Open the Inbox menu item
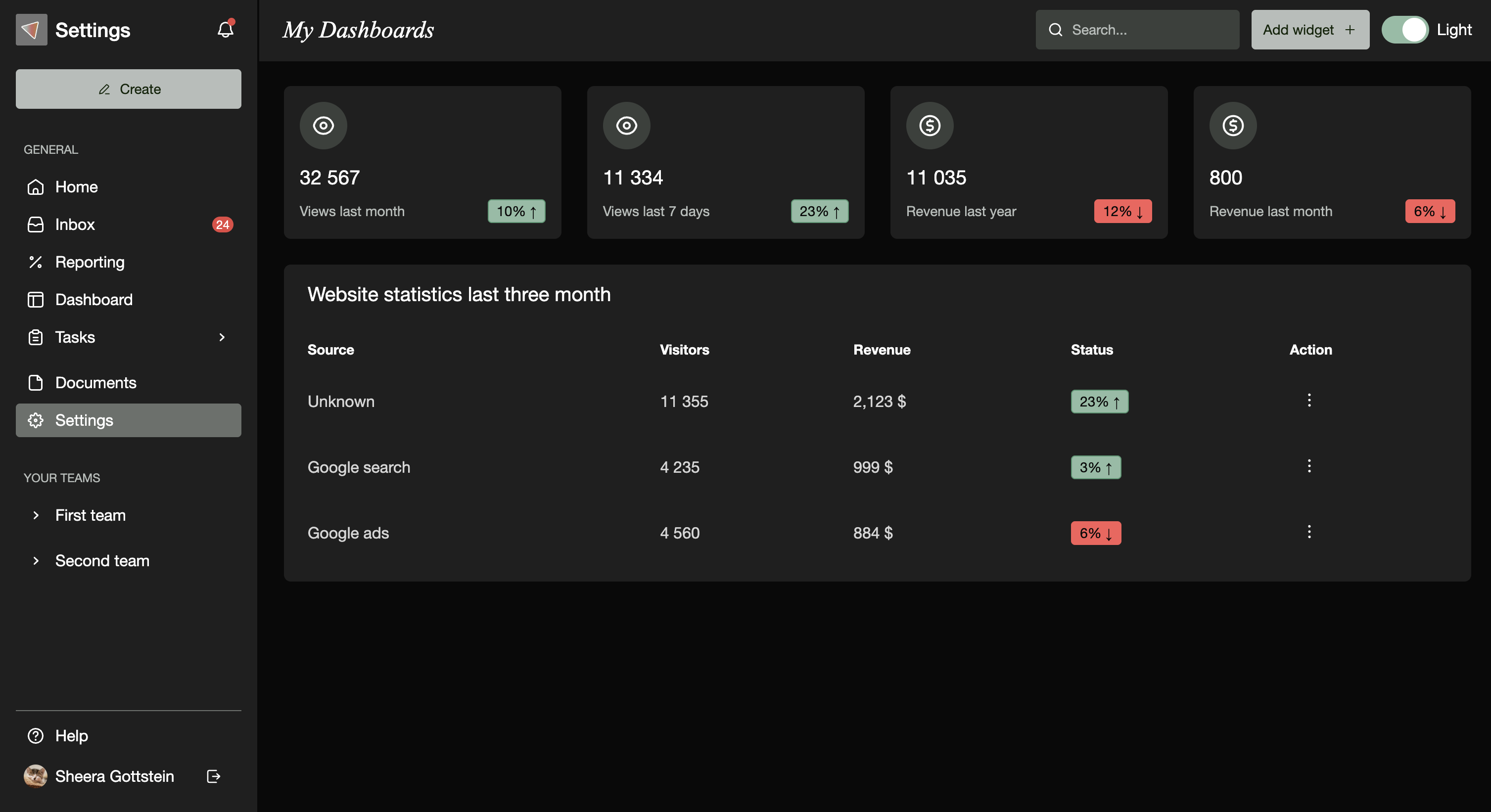The width and height of the screenshot is (1491, 812). pos(75,225)
